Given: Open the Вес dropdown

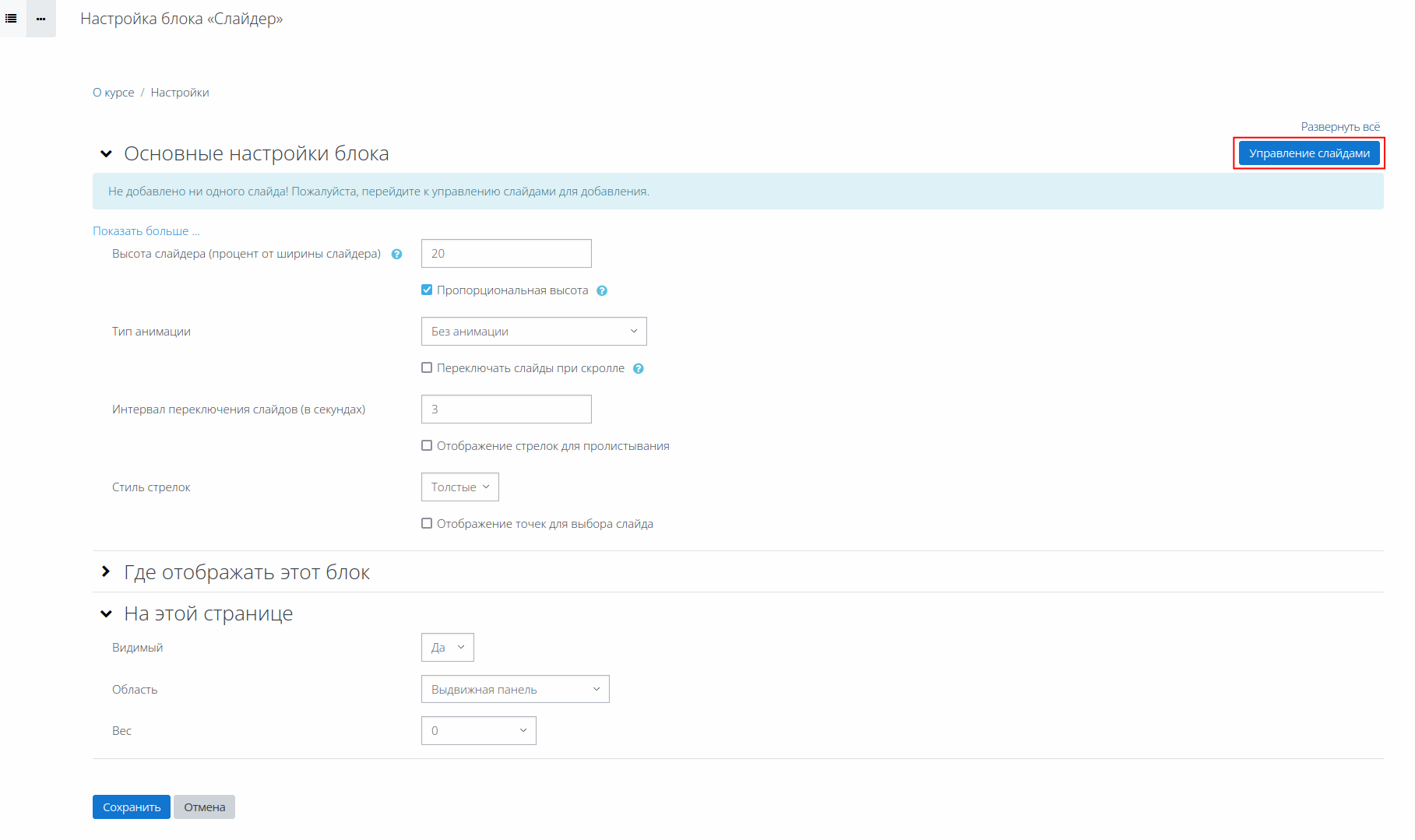Looking at the screenshot, I should tap(478, 730).
